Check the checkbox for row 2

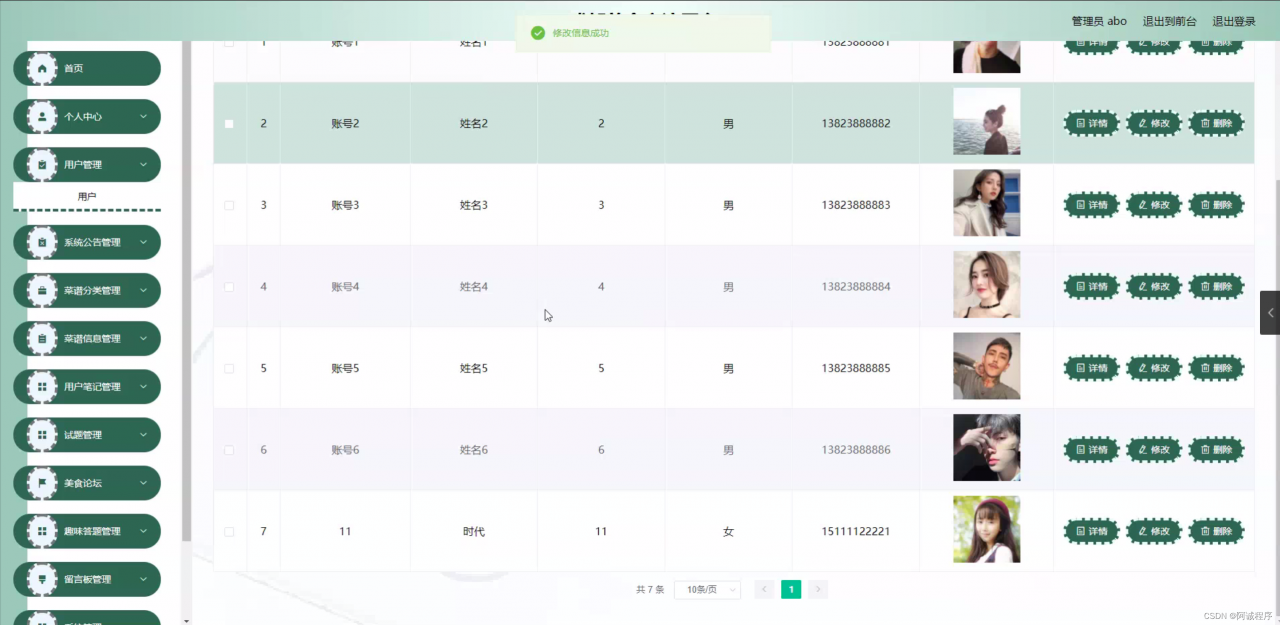229,124
